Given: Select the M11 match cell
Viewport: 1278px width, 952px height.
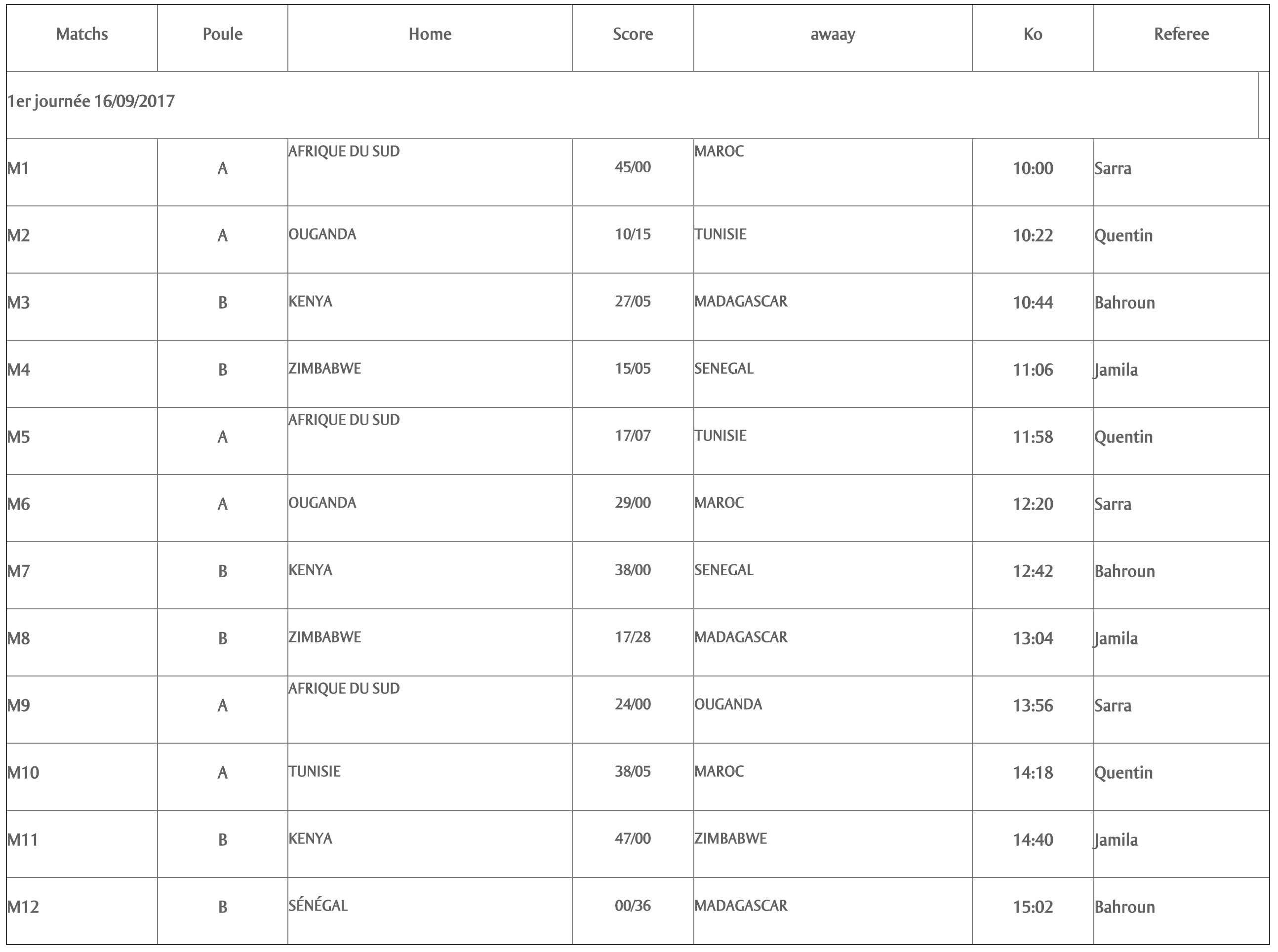Looking at the screenshot, I should pyautogui.click(x=82, y=844).
